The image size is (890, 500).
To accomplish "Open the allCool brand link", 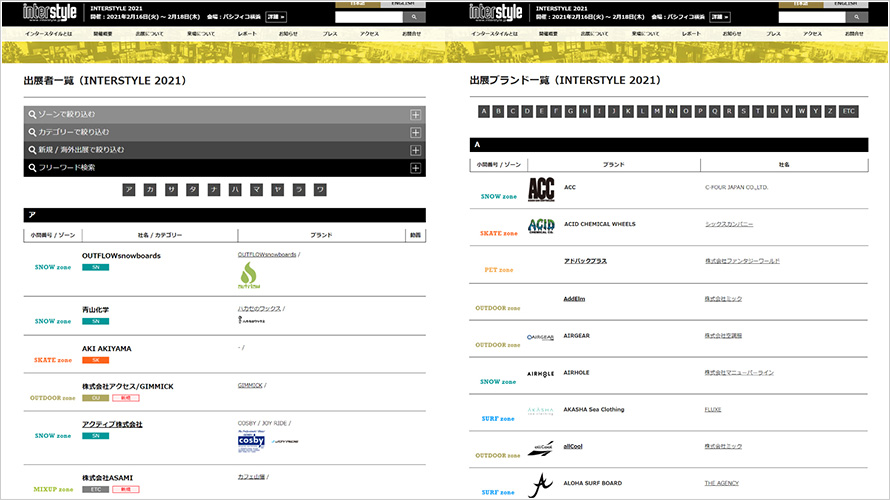I will 573,447.
